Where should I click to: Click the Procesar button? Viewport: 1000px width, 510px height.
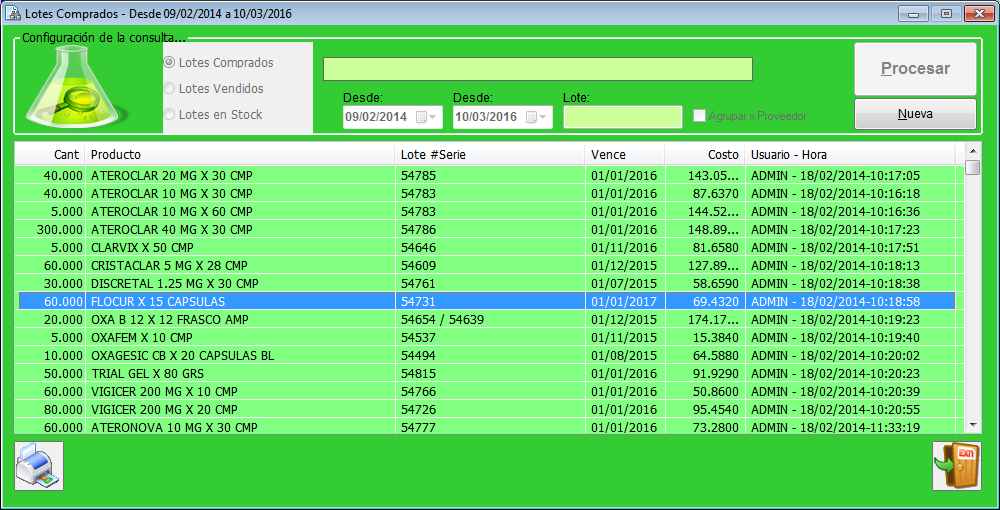coord(915,69)
